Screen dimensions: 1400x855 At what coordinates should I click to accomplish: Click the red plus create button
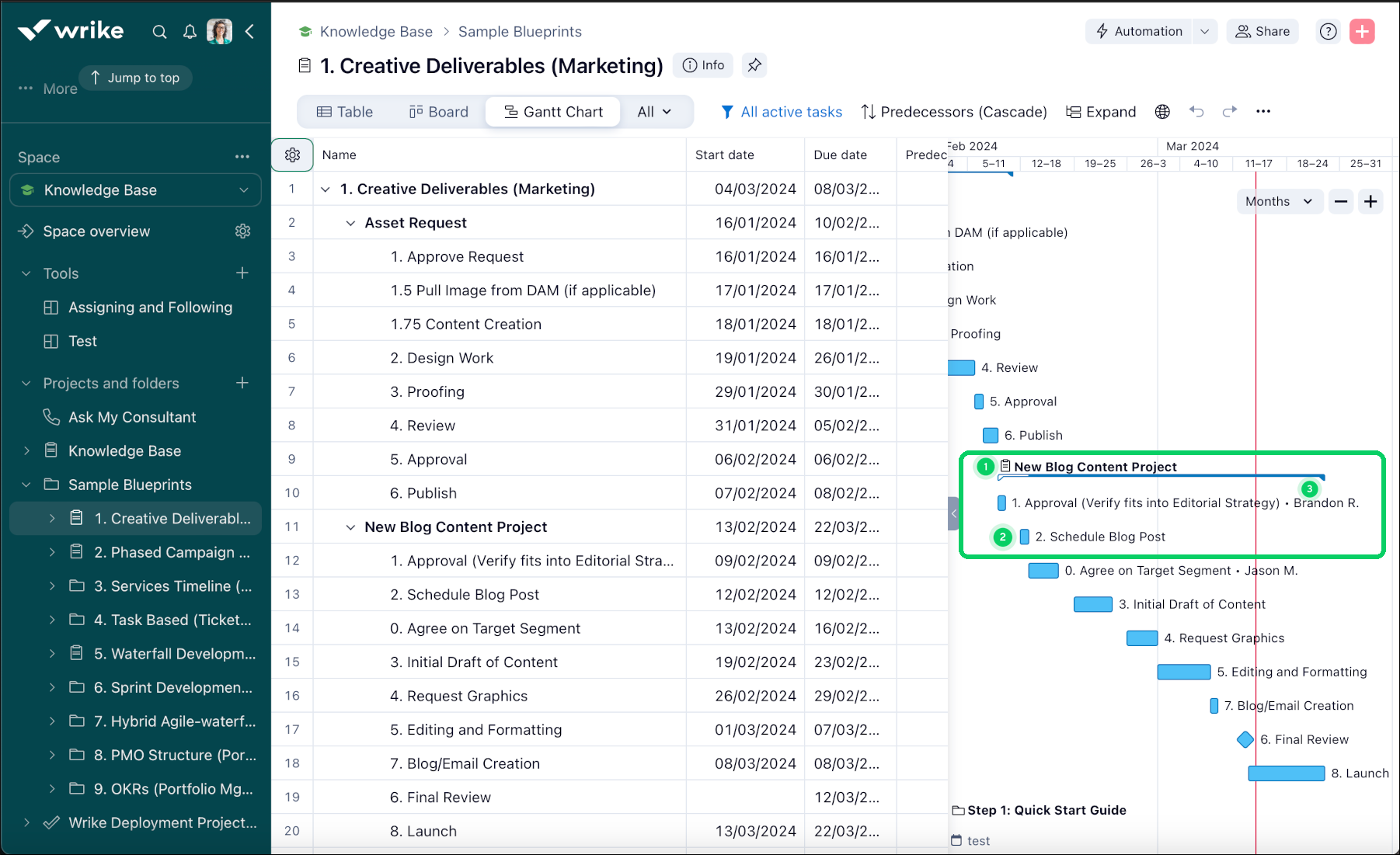(1362, 32)
